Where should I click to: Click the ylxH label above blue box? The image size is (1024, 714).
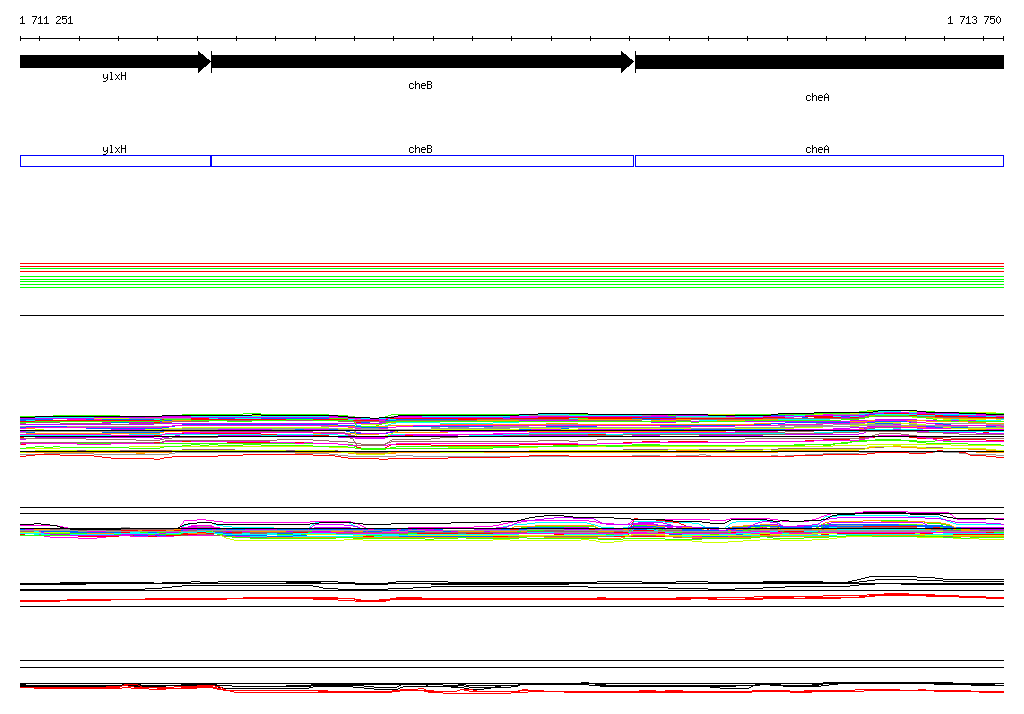[x=114, y=149]
